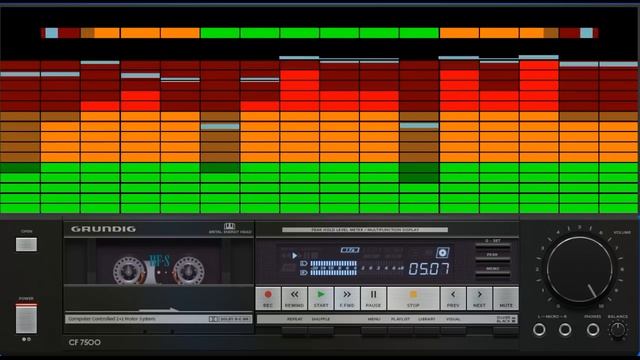The height and width of the screenshot is (360, 640).
Task: Click the F.FWD fast-forward button
Action: (347, 298)
